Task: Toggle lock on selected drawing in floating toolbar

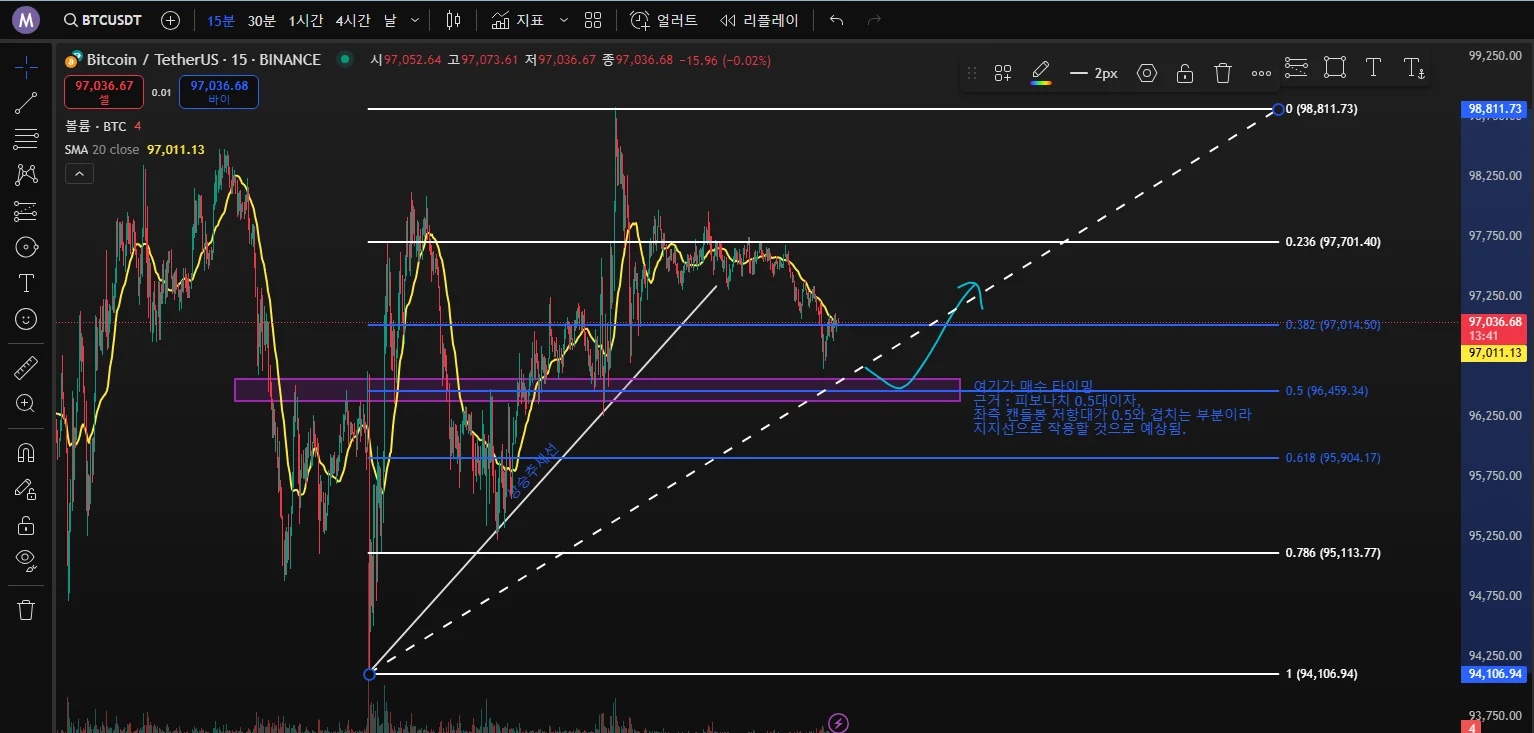Action: [x=1185, y=73]
